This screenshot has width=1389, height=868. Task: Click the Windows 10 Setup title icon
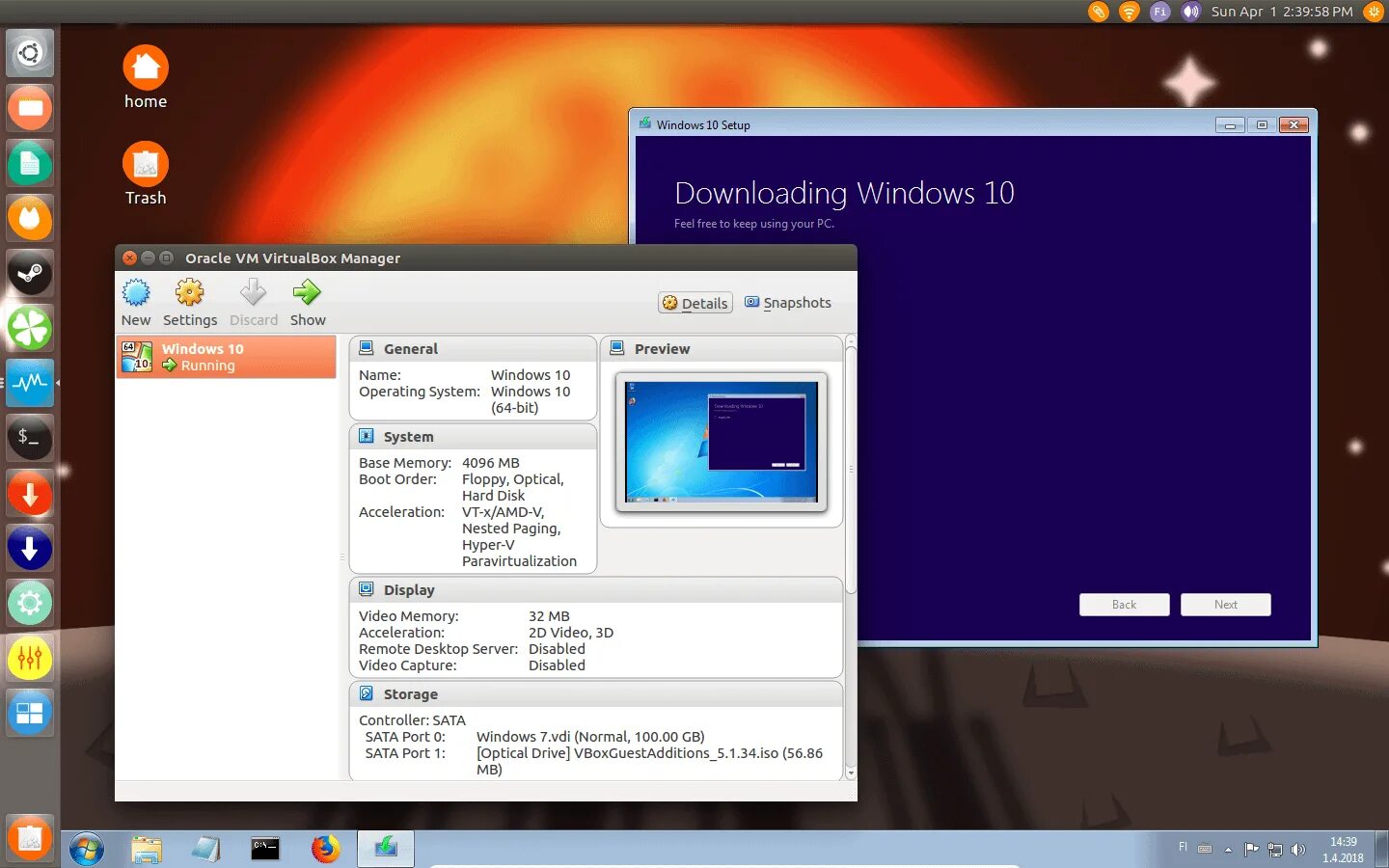pyautogui.click(x=644, y=123)
